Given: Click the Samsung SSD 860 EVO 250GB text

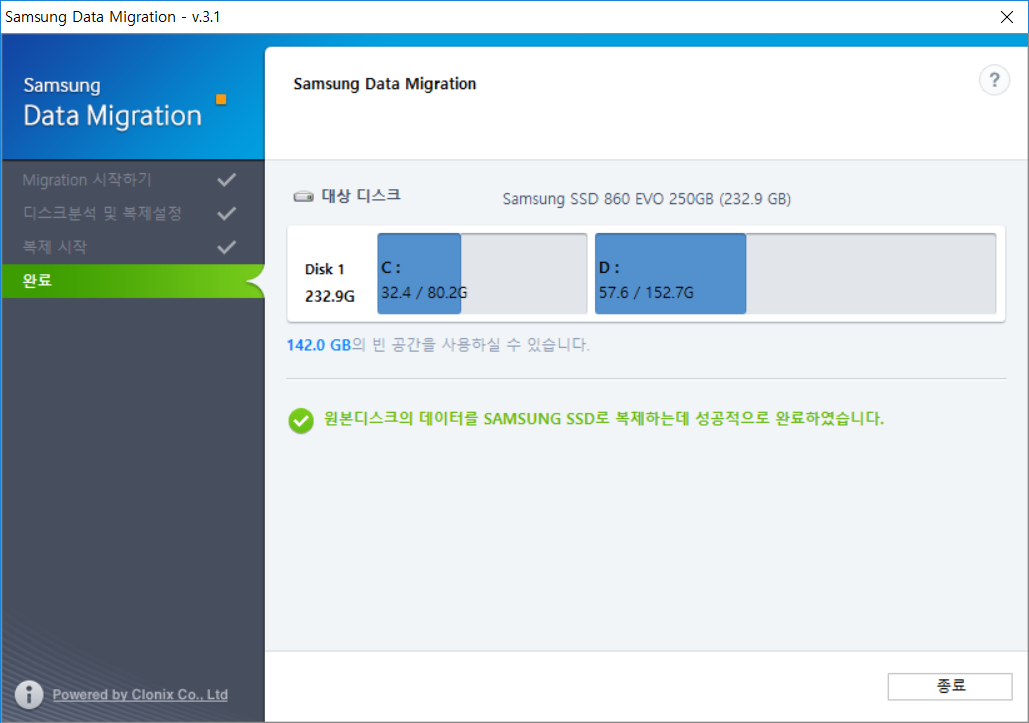Looking at the screenshot, I should click(646, 199).
